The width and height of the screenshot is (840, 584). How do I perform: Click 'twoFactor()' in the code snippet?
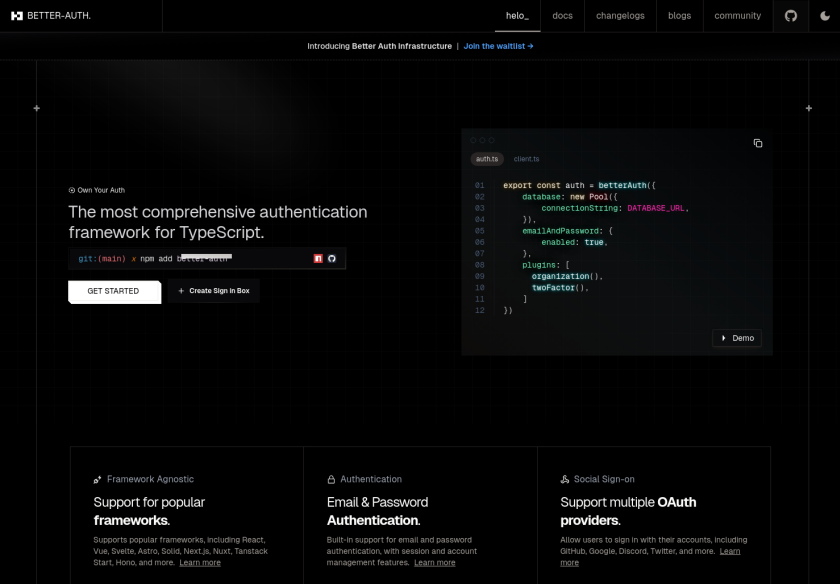pos(560,288)
